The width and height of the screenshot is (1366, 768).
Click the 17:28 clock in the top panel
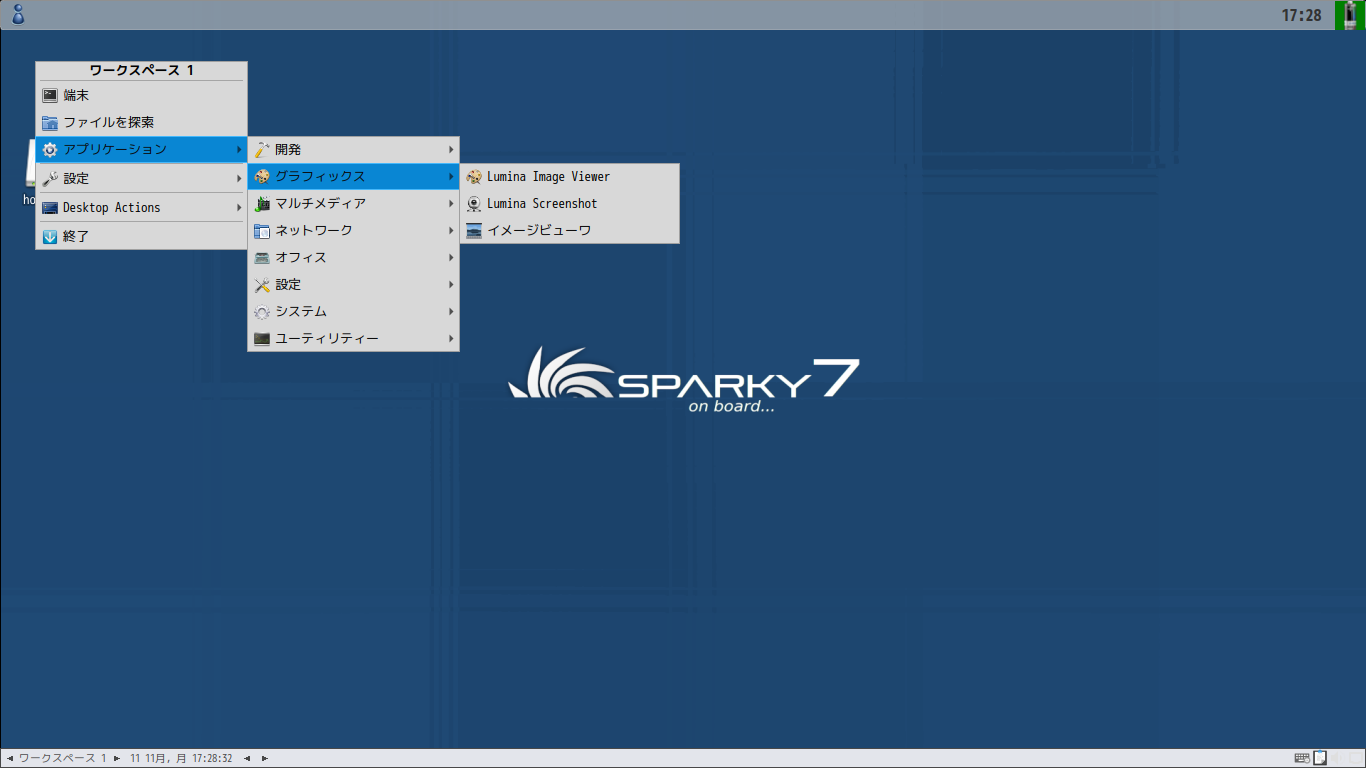(1301, 15)
